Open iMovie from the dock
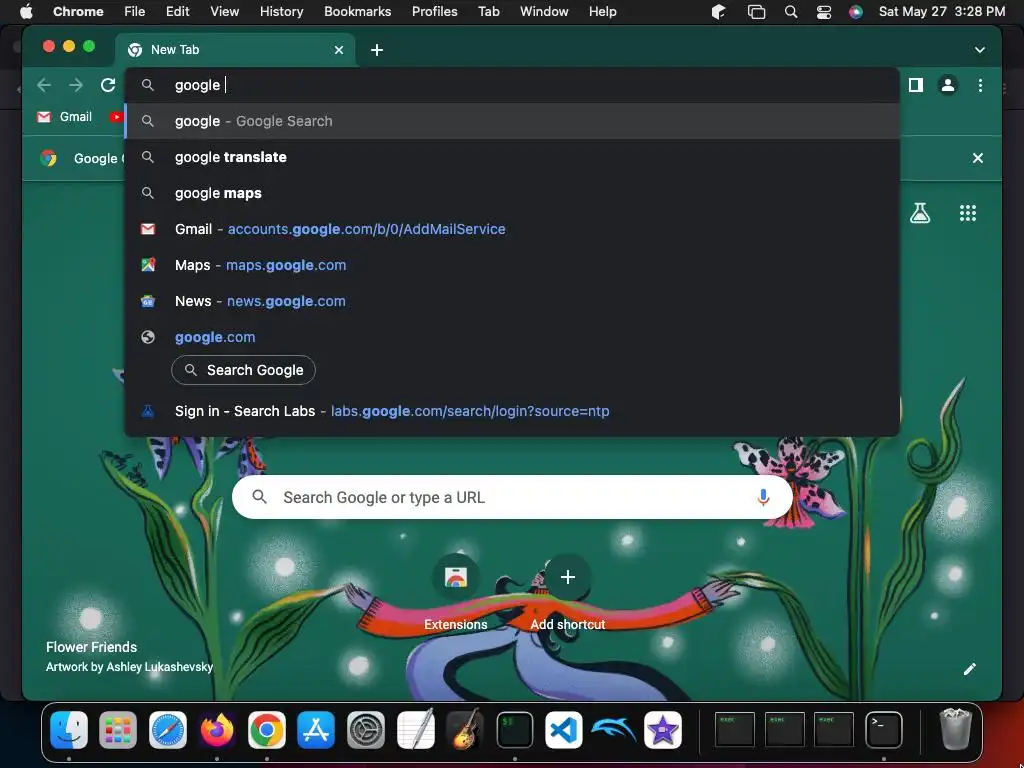 [663, 729]
